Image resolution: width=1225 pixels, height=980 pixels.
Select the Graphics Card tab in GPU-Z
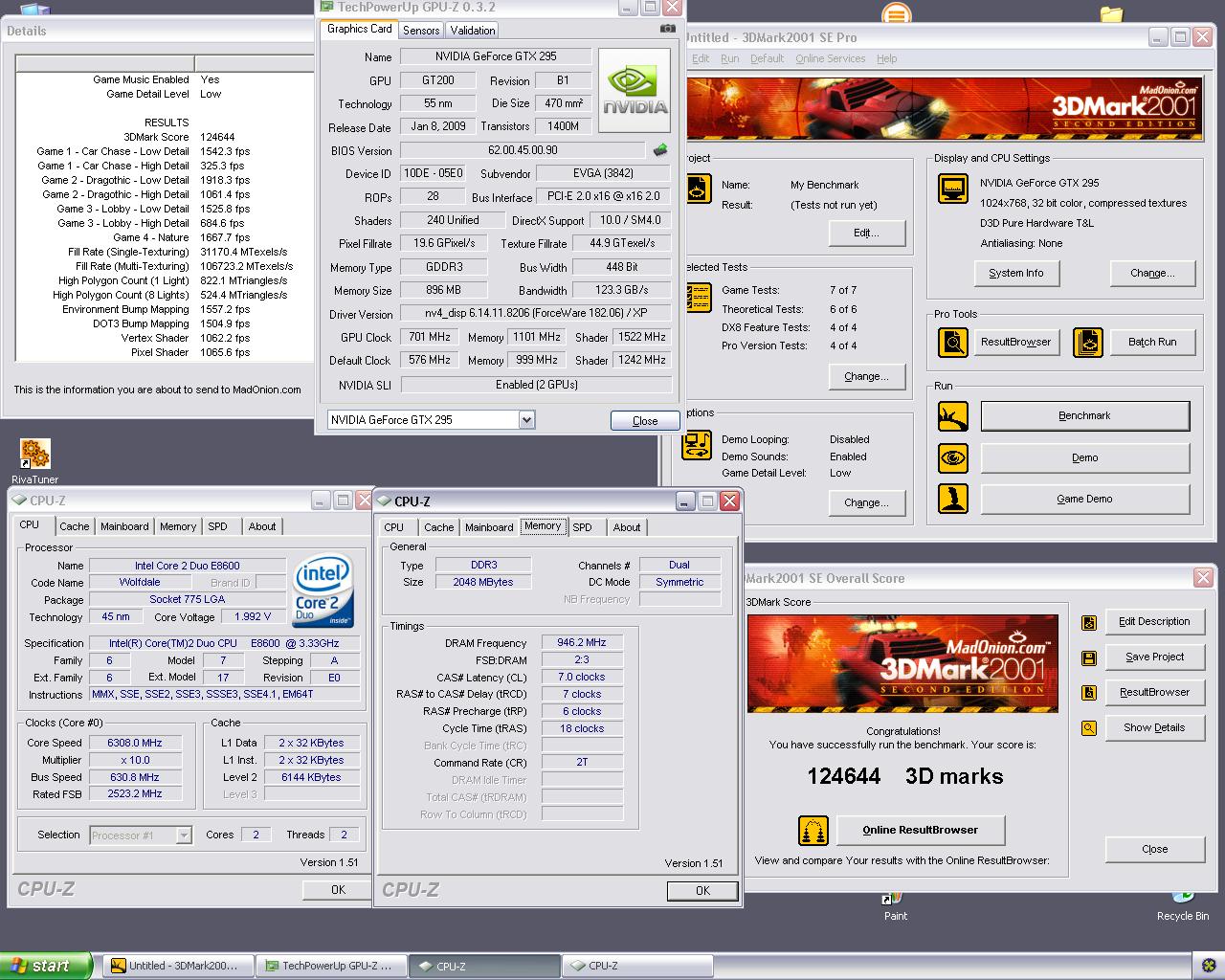[x=360, y=29]
